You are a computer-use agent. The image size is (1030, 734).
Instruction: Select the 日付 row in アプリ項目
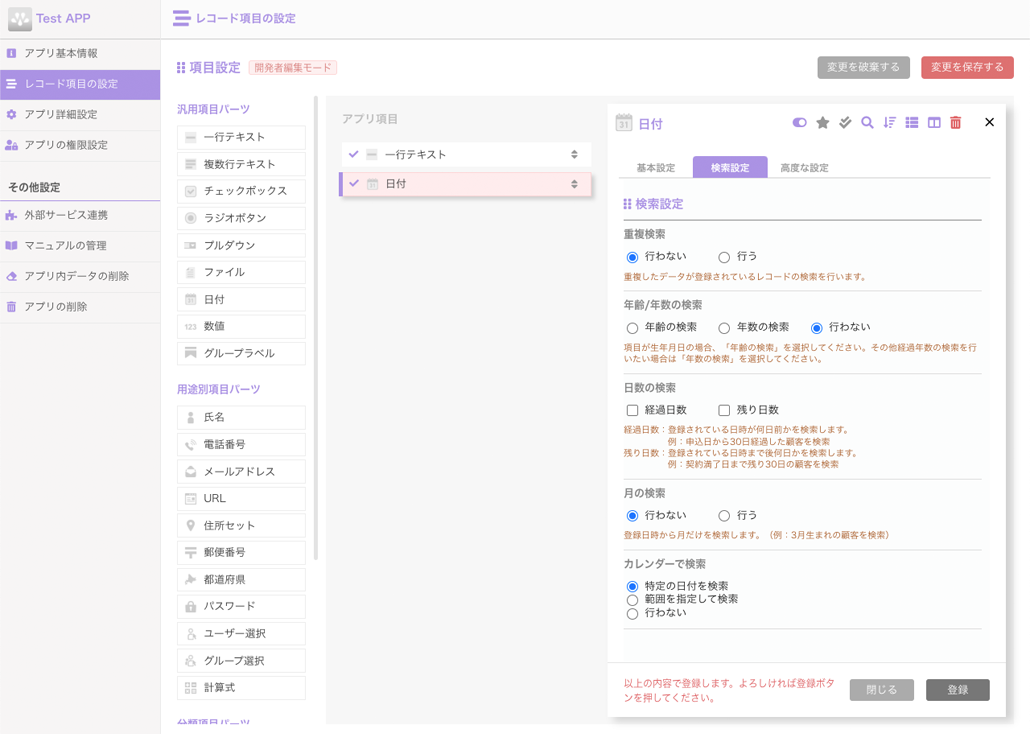tap(466, 184)
